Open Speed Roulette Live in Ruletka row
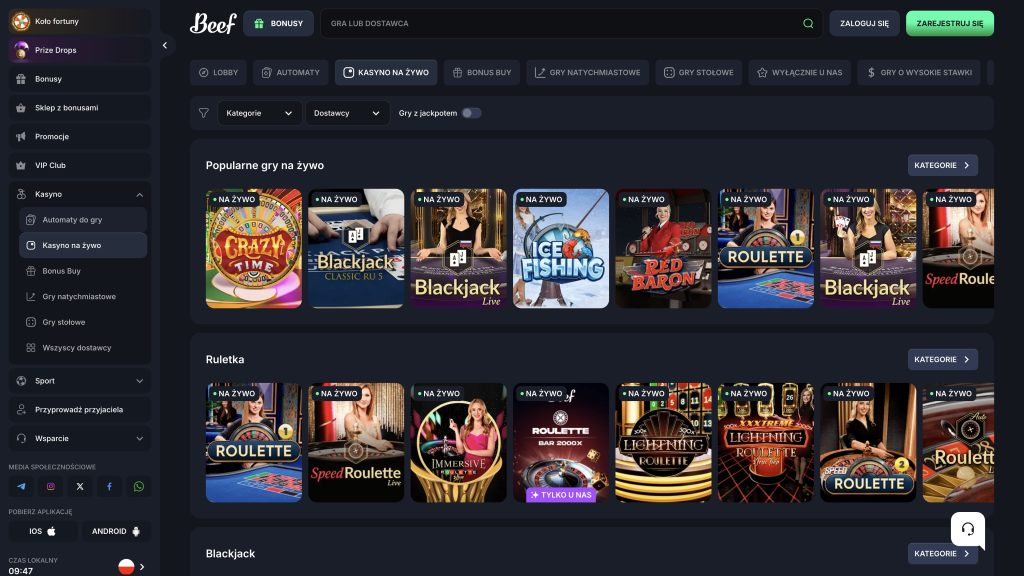The image size is (1024, 576). 356,443
